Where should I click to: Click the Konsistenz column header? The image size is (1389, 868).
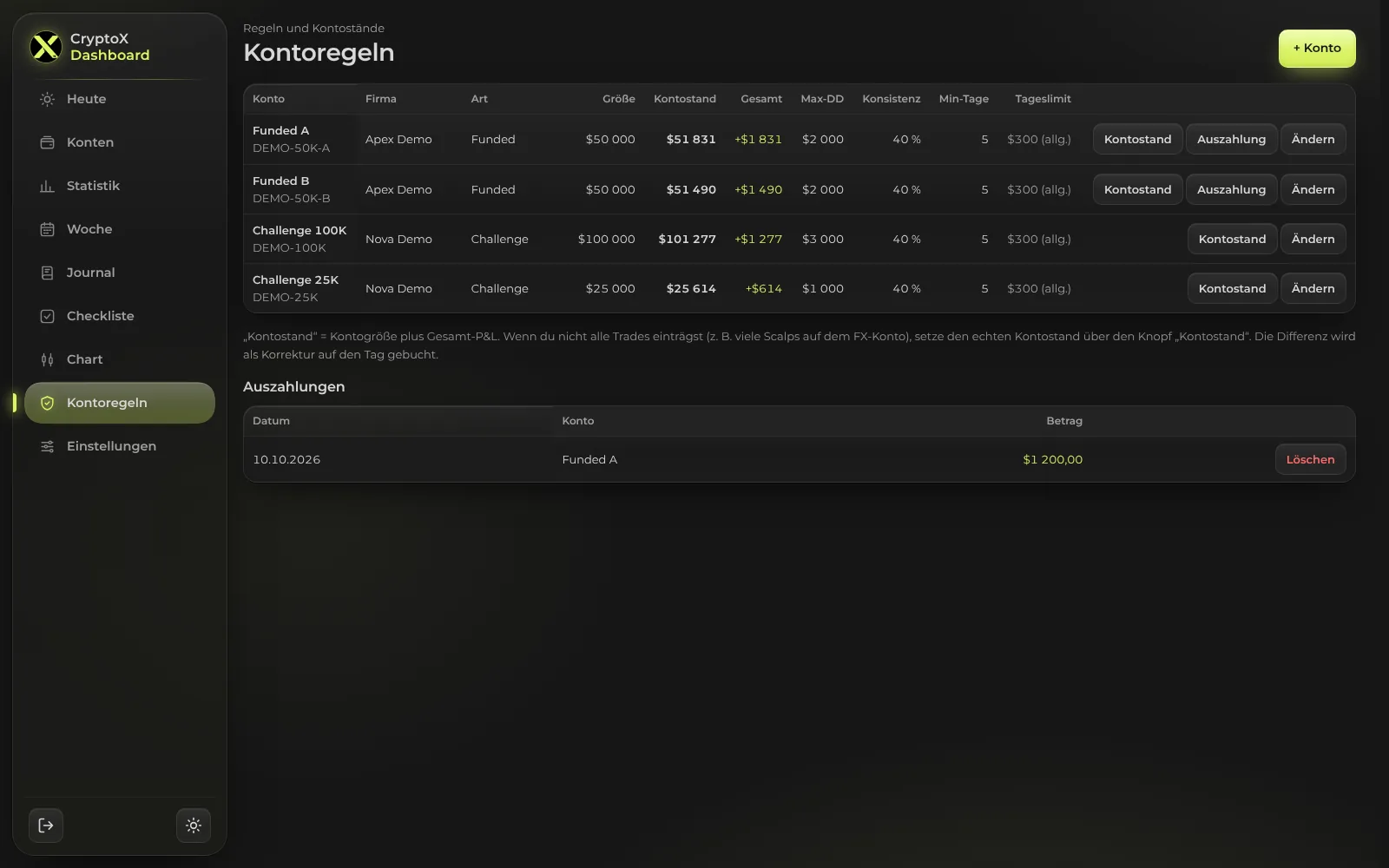click(891, 99)
